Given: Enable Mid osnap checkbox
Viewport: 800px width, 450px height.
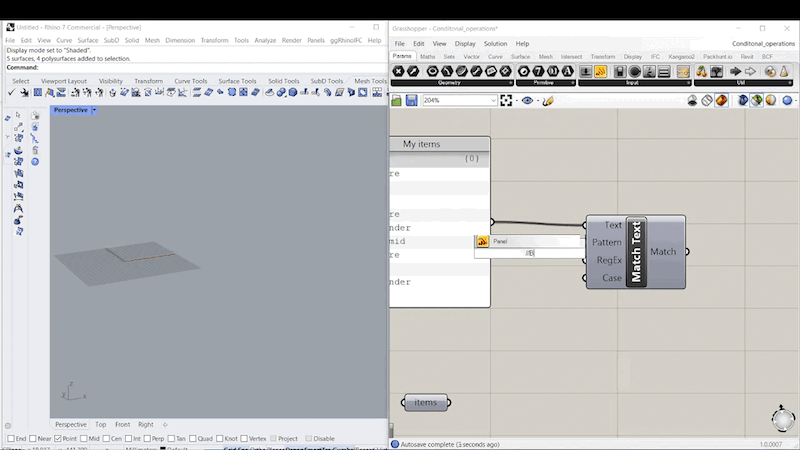Looking at the screenshot, I should (x=84, y=439).
